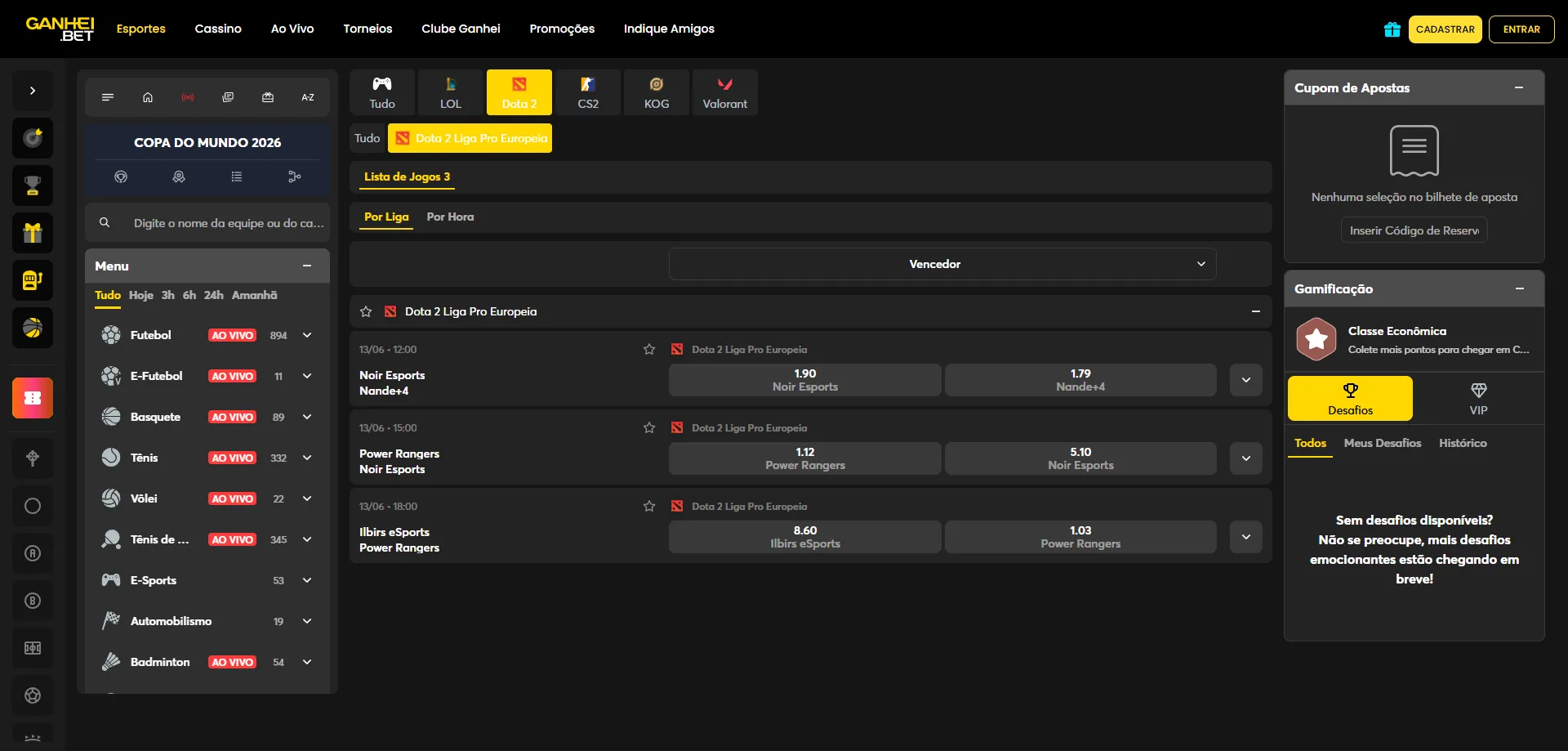Image resolution: width=1568 pixels, height=751 pixels.
Task: Favorite the 12:00 Noir Esports match
Action: (x=649, y=349)
